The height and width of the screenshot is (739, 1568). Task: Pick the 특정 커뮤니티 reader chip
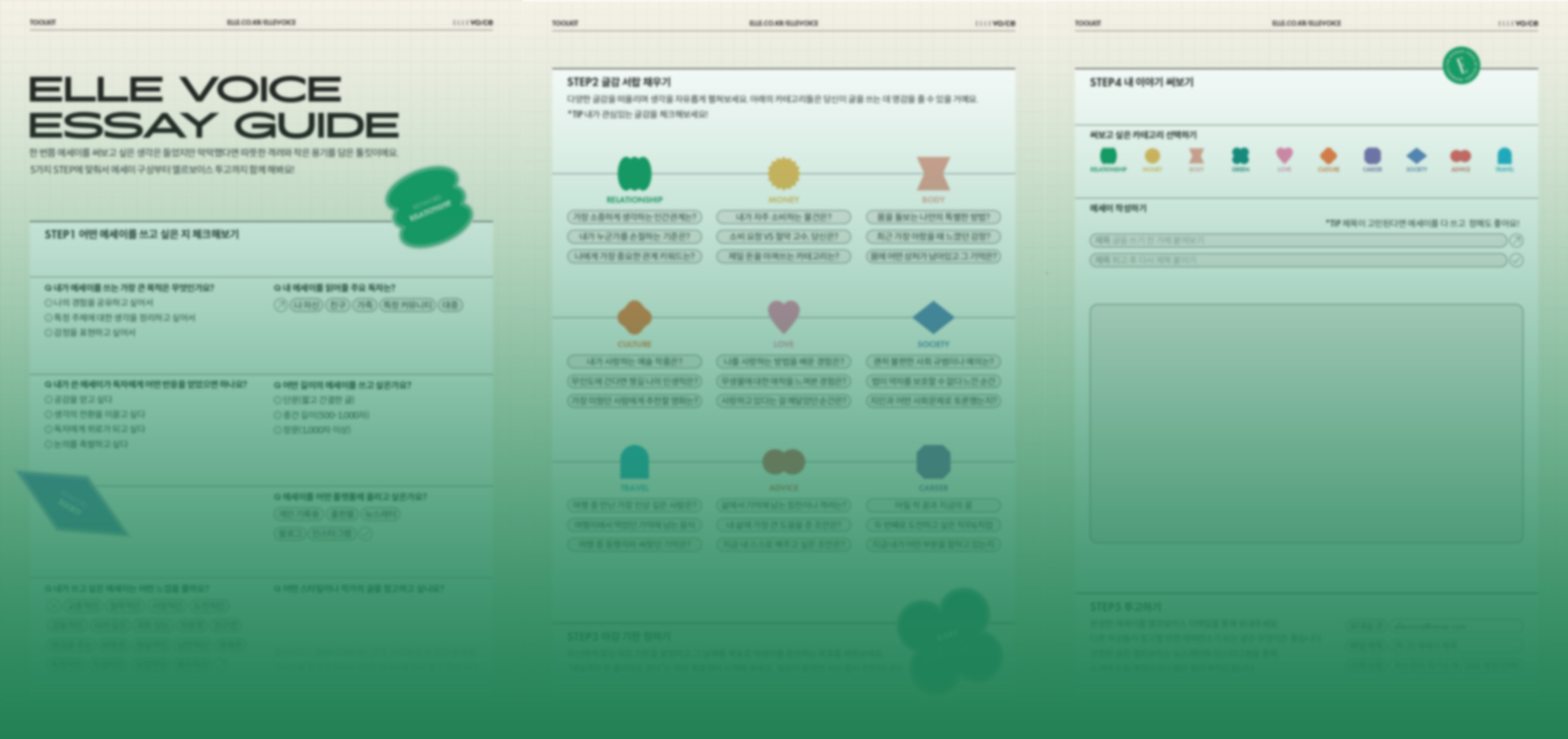(407, 305)
